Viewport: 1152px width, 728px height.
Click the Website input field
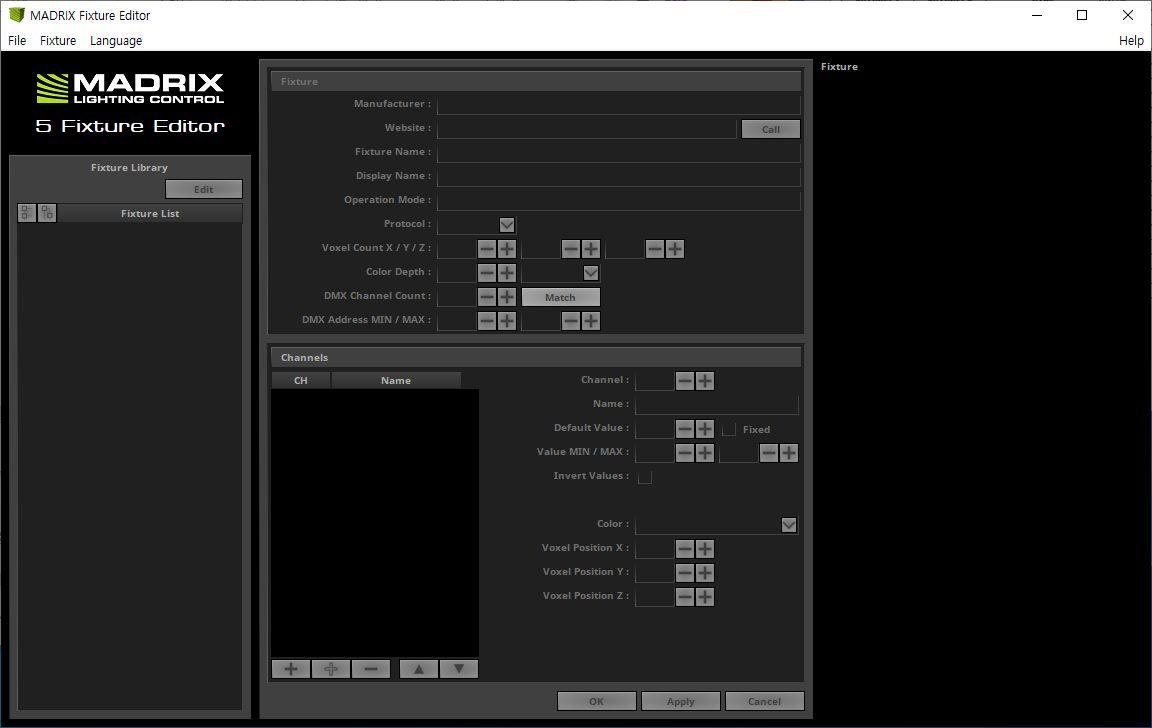pyautogui.click(x=586, y=129)
